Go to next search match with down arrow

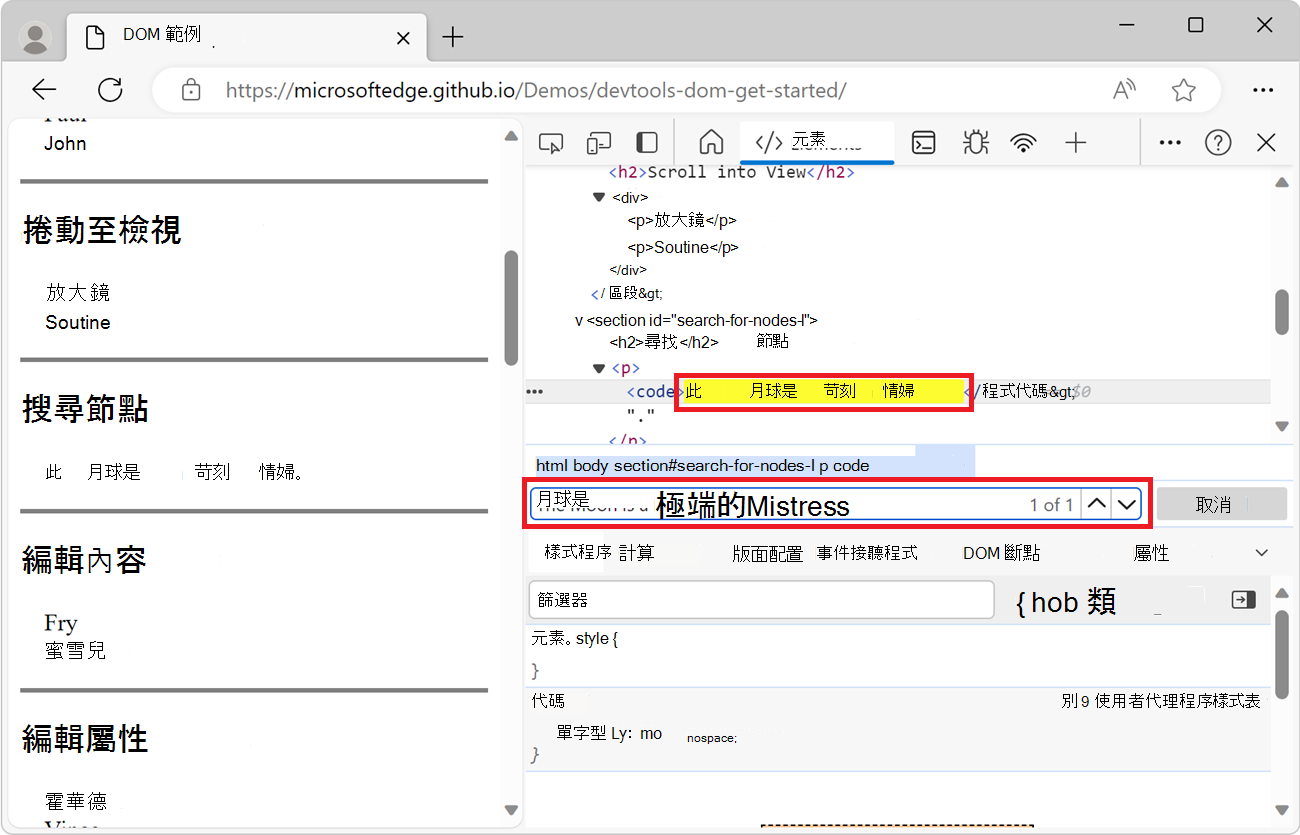click(x=1128, y=504)
